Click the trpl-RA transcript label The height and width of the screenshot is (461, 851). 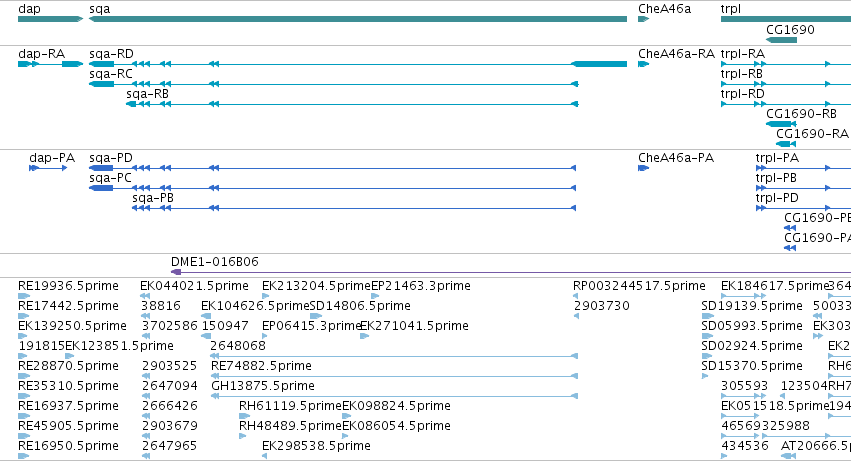click(x=743, y=54)
